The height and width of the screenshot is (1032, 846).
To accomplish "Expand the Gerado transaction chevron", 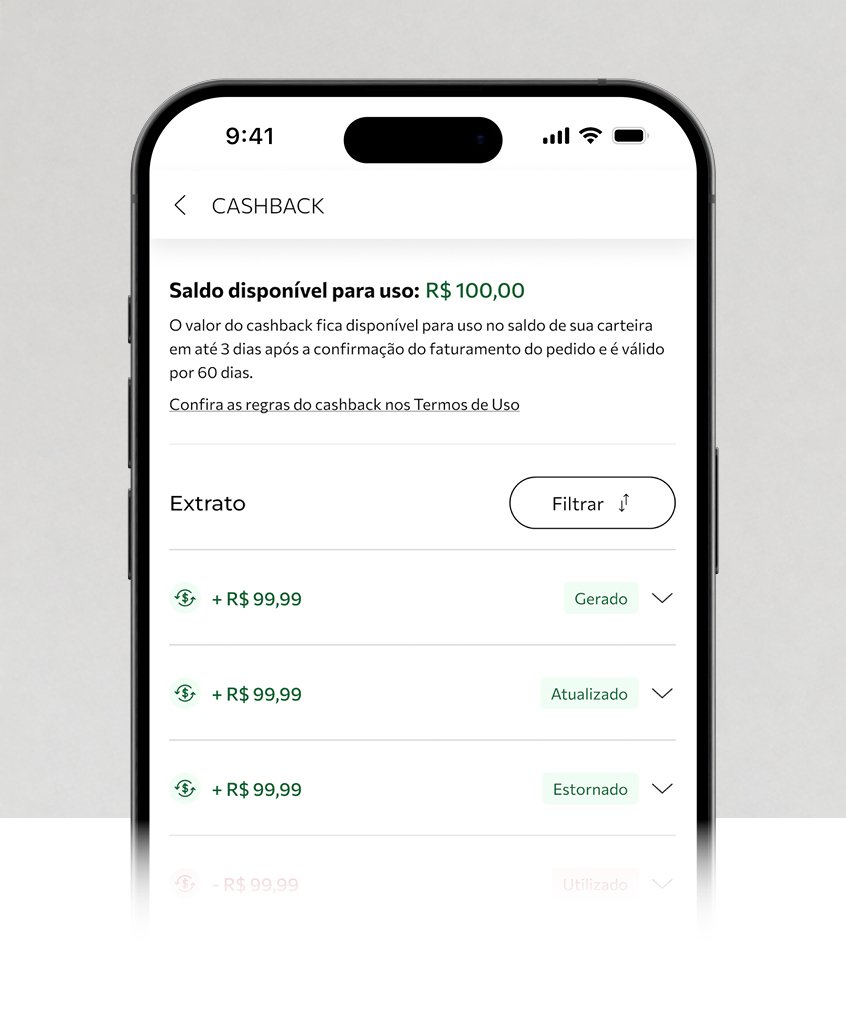I will [x=662, y=598].
